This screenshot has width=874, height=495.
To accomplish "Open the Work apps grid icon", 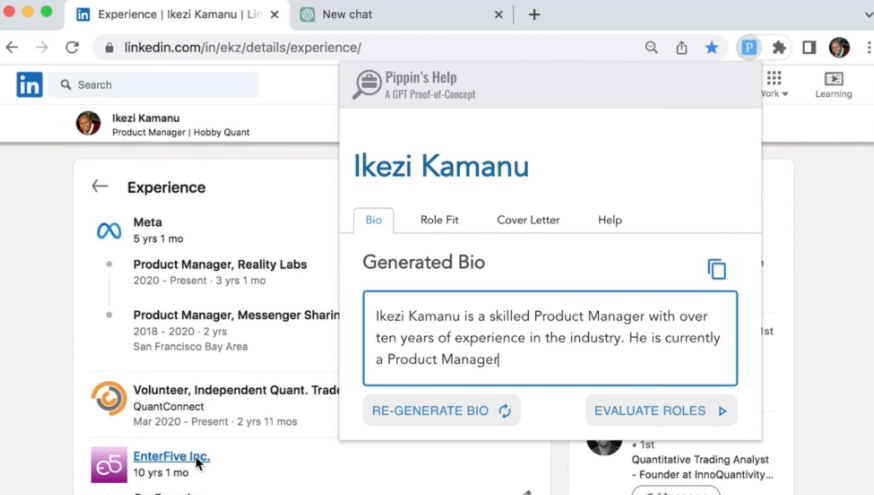I will (x=774, y=78).
